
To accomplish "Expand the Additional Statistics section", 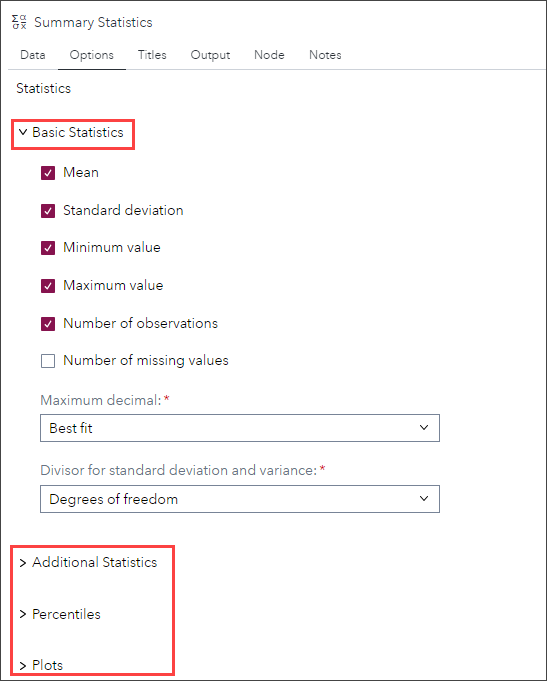I will coord(88,562).
